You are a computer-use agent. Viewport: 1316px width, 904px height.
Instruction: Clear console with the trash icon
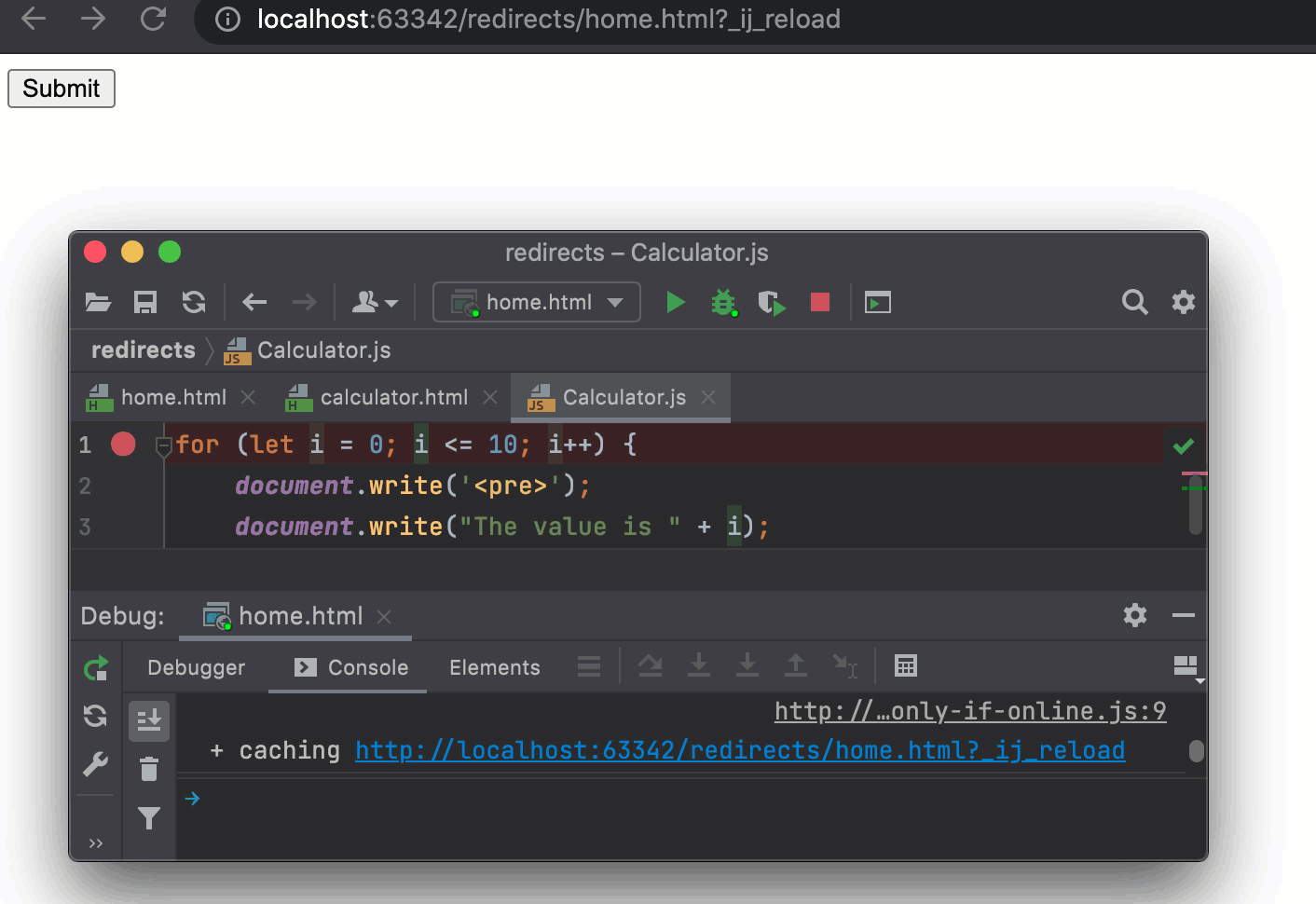coord(149,770)
